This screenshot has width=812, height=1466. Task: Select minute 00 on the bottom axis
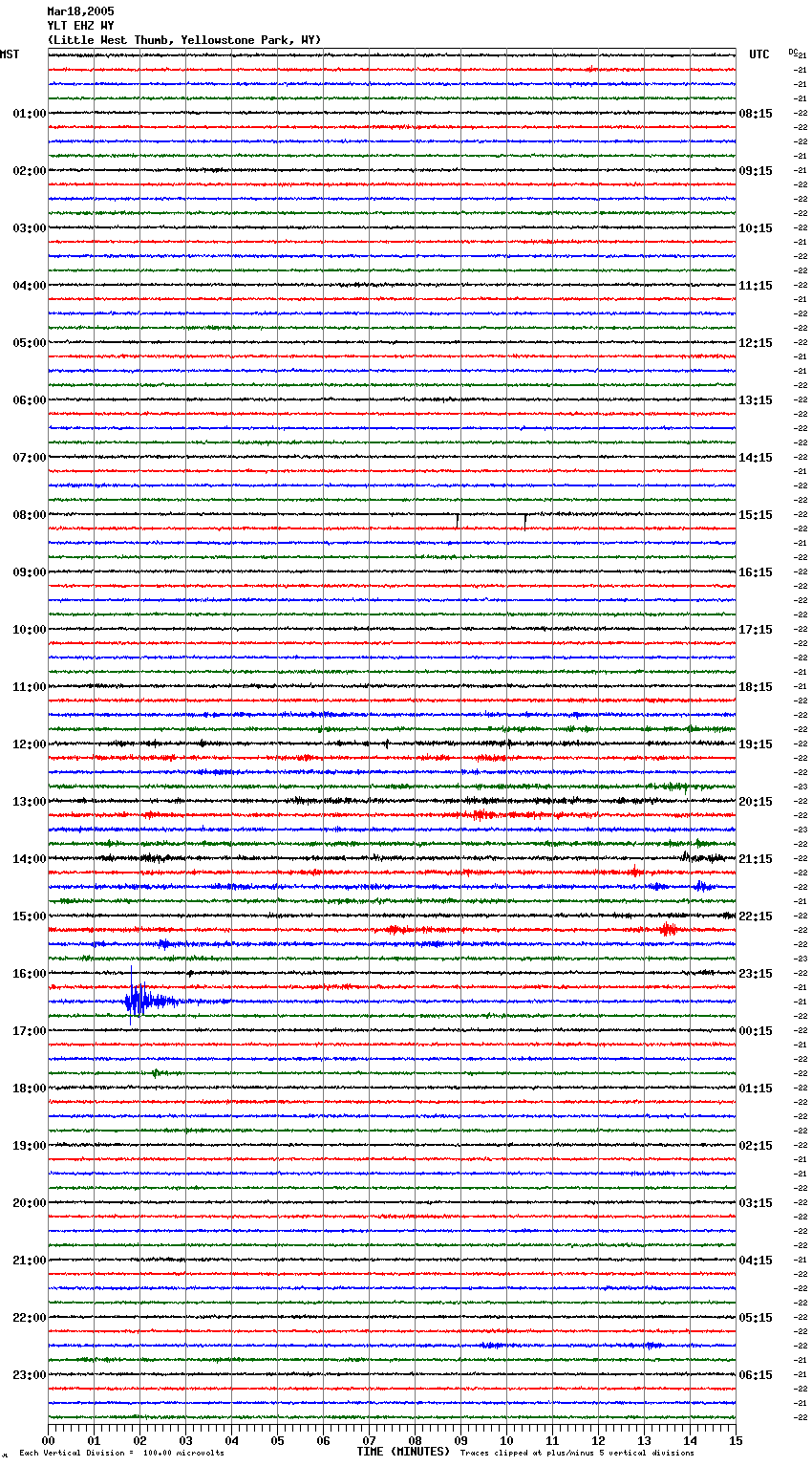(48, 1440)
